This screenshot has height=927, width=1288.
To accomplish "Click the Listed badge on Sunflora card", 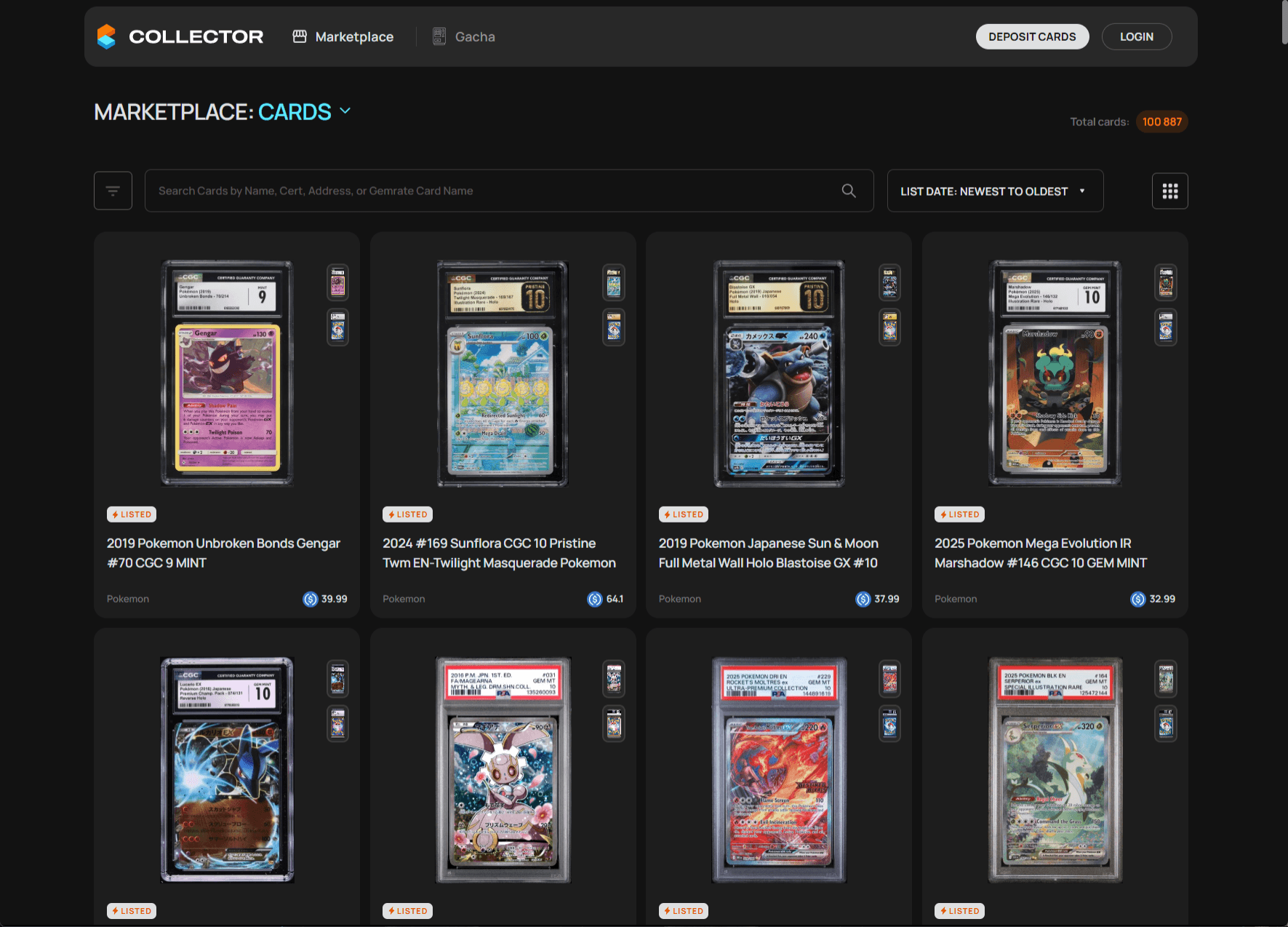I will point(407,514).
